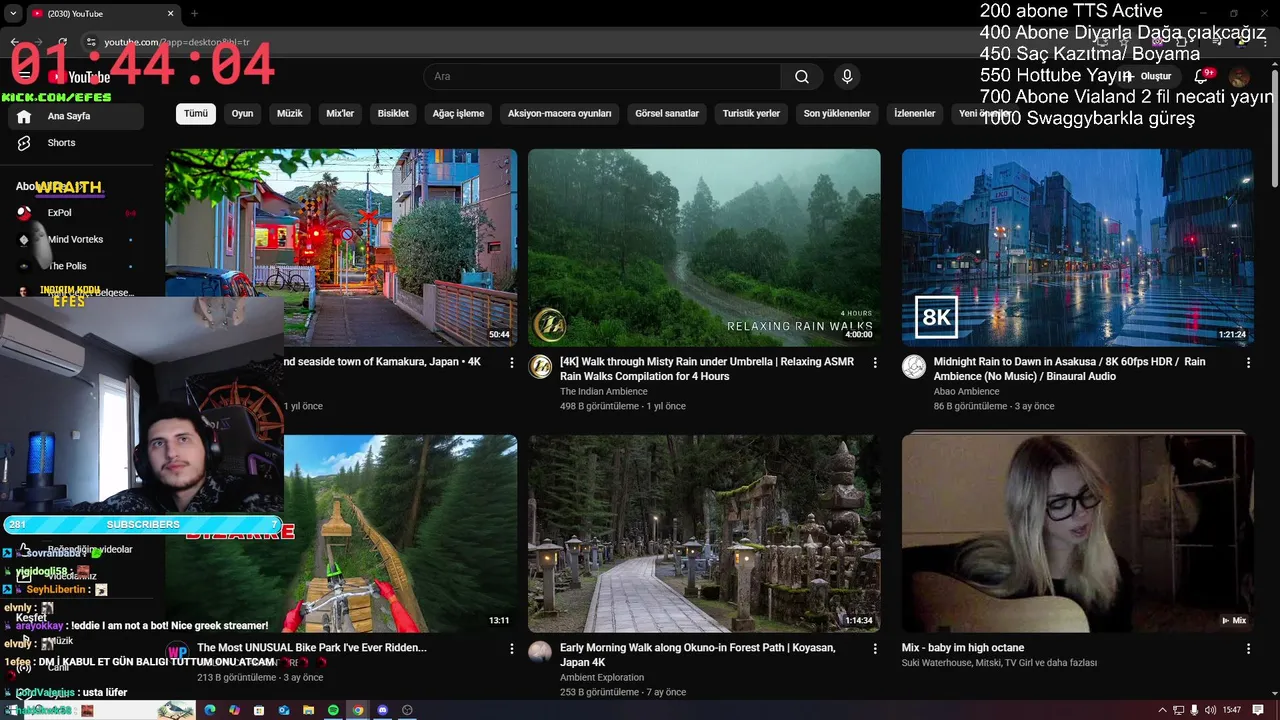This screenshot has width=1280, height=720.
Task: Click the Ara search input field
Action: (x=602, y=77)
